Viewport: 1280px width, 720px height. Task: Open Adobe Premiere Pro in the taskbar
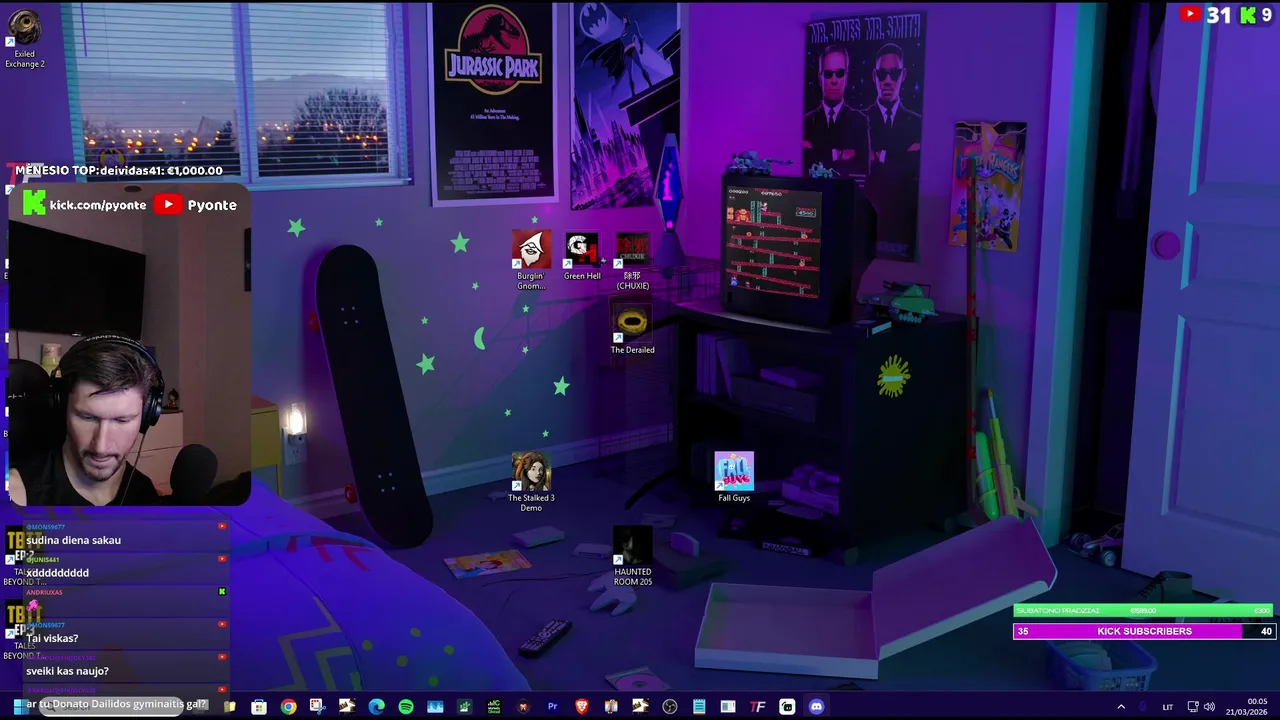tap(552, 706)
